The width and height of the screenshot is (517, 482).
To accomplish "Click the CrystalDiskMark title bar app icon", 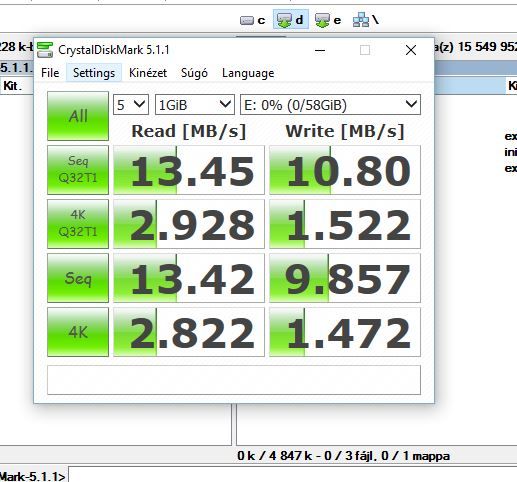I will 45,50.
